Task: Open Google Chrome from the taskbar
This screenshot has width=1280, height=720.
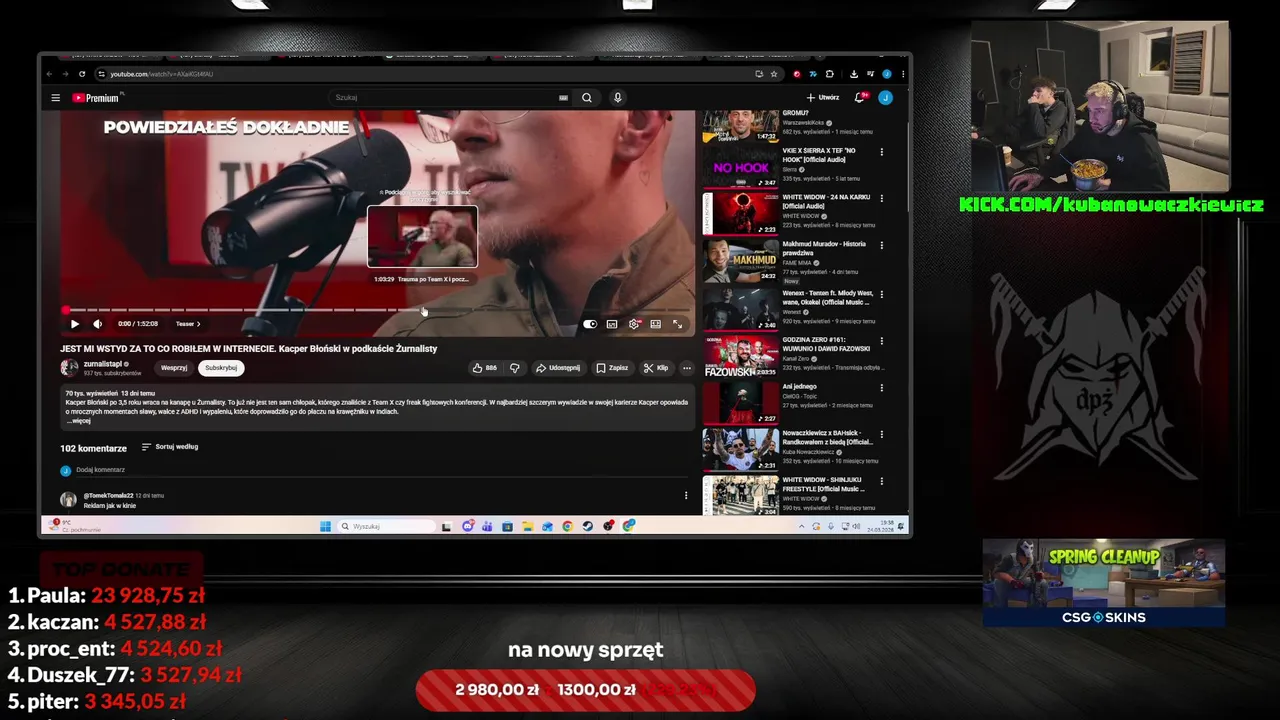Action: coord(567,526)
